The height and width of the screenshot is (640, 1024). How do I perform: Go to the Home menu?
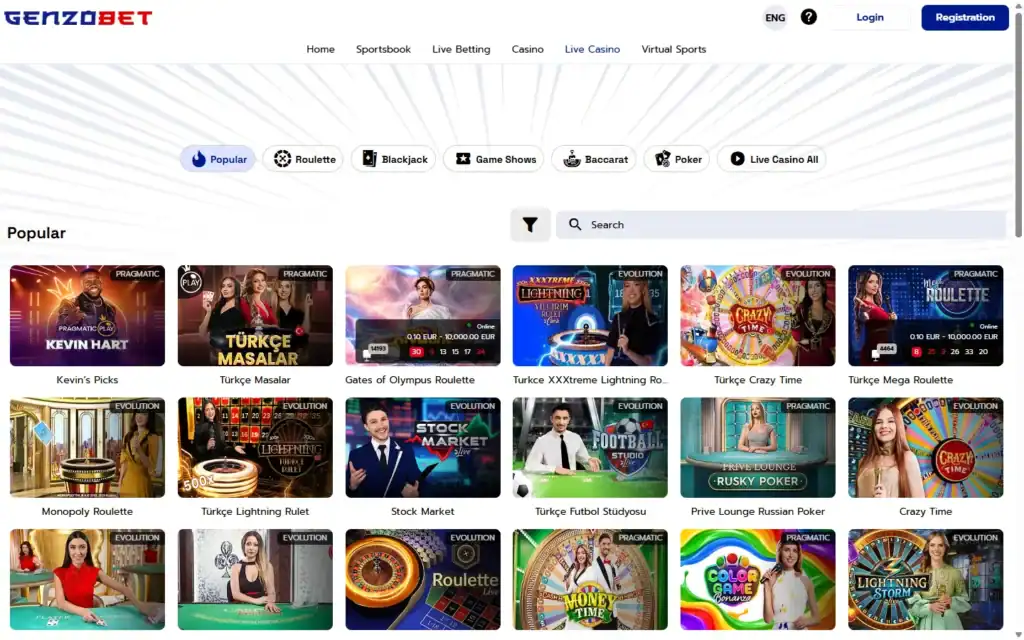321,49
